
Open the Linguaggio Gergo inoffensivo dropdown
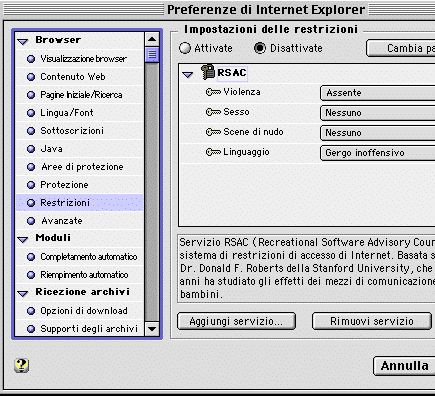point(377,153)
